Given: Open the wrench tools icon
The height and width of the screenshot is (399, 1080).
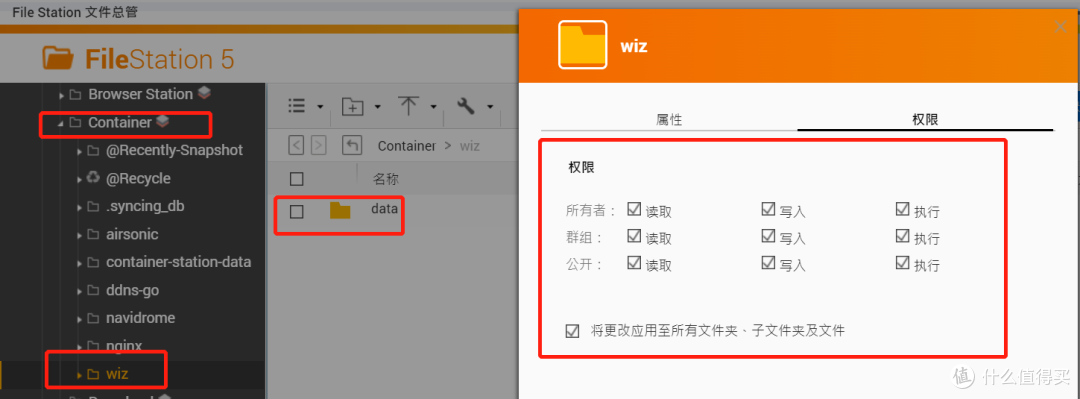Looking at the screenshot, I should click(x=466, y=106).
